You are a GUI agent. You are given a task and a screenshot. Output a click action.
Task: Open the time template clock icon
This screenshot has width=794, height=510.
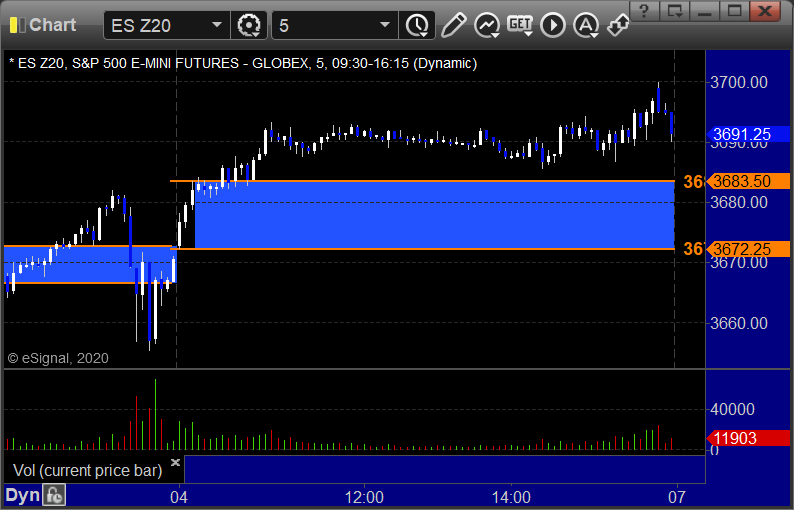[417, 25]
